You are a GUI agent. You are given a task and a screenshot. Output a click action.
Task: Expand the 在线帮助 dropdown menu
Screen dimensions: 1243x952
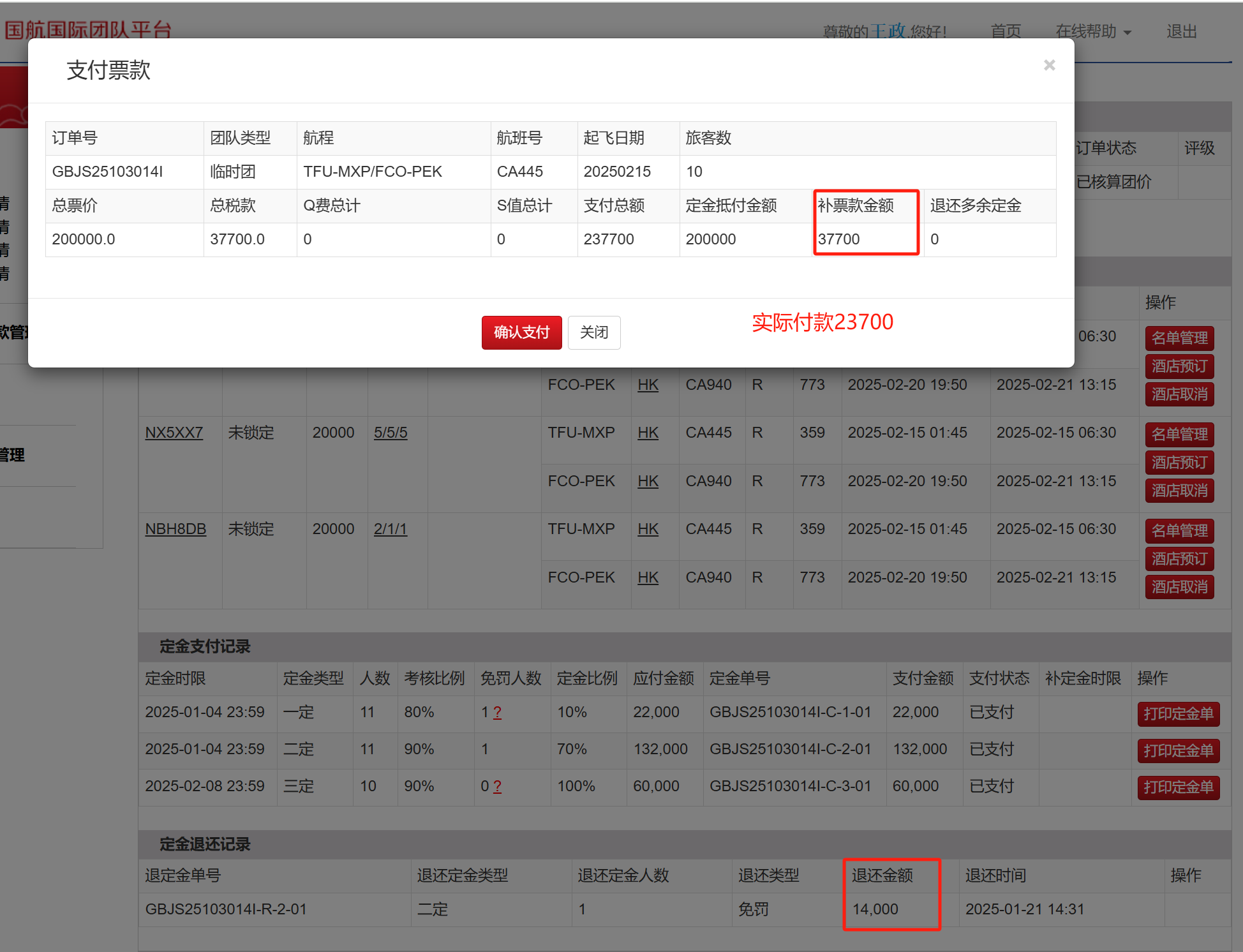point(1092,31)
